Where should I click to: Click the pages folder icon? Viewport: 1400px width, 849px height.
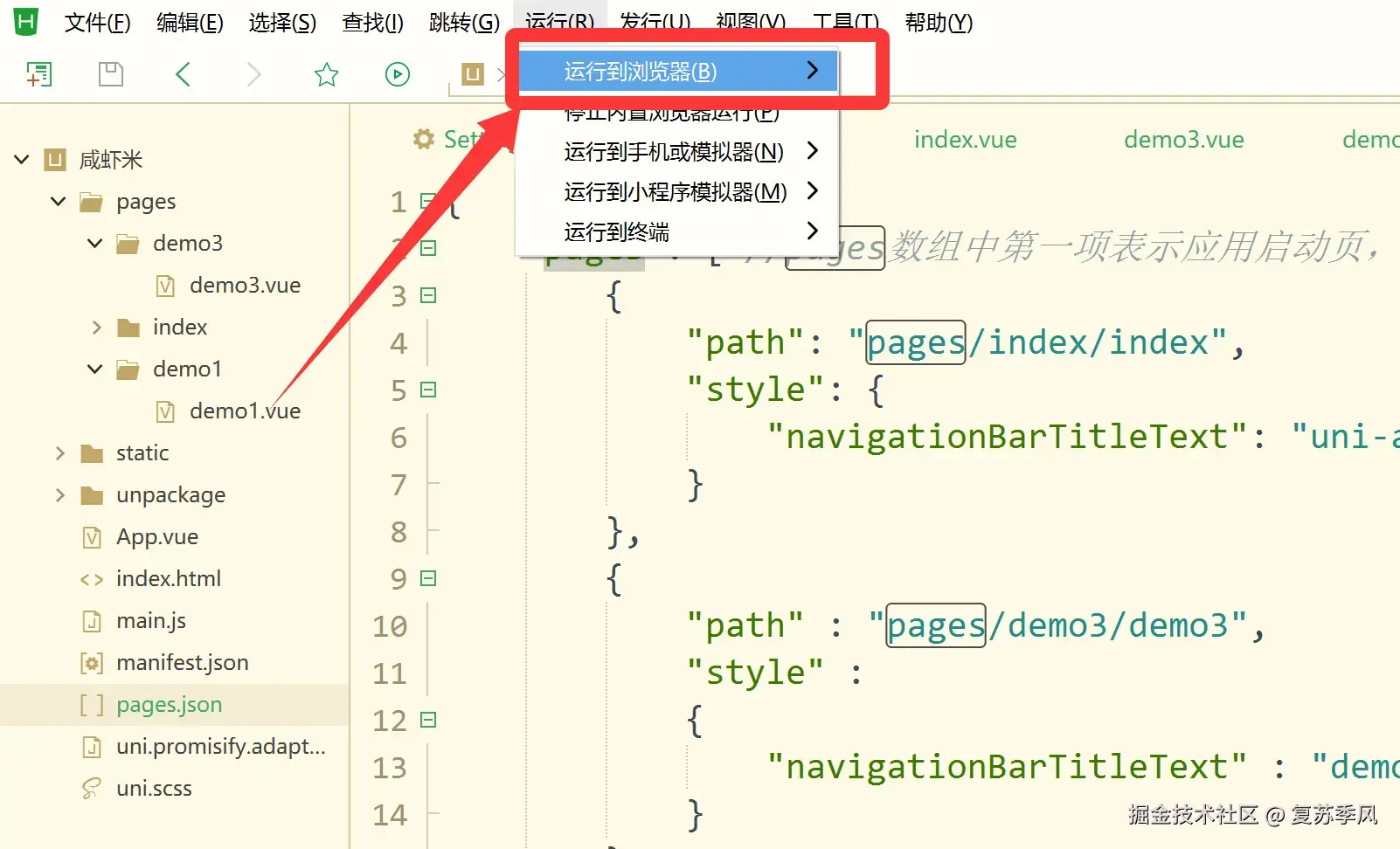point(92,202)
